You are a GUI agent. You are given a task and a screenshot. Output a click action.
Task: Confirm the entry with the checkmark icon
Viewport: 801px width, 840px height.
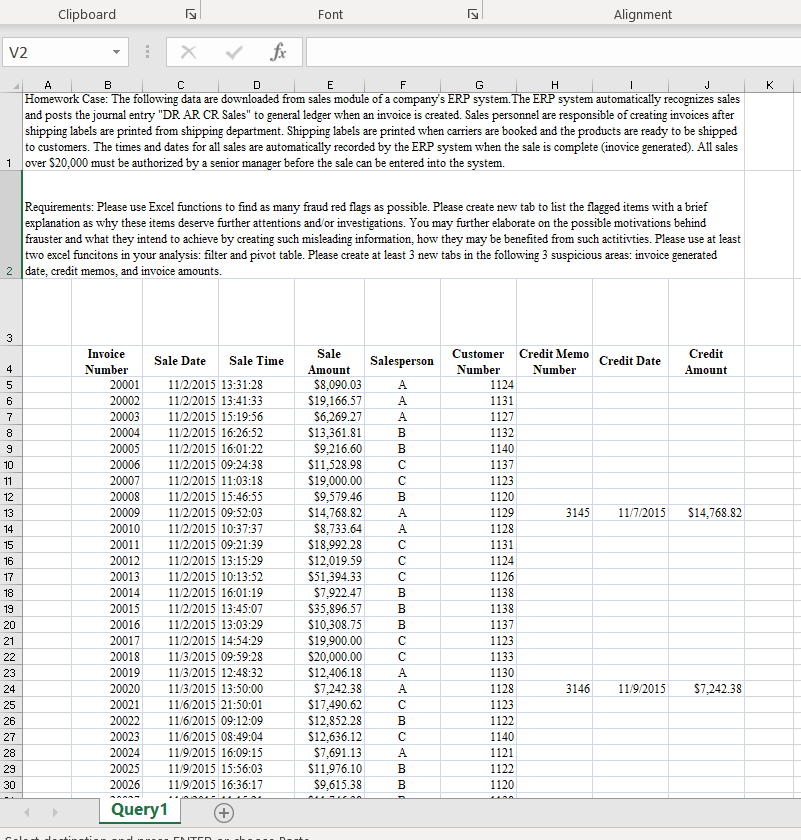point(234,52)
